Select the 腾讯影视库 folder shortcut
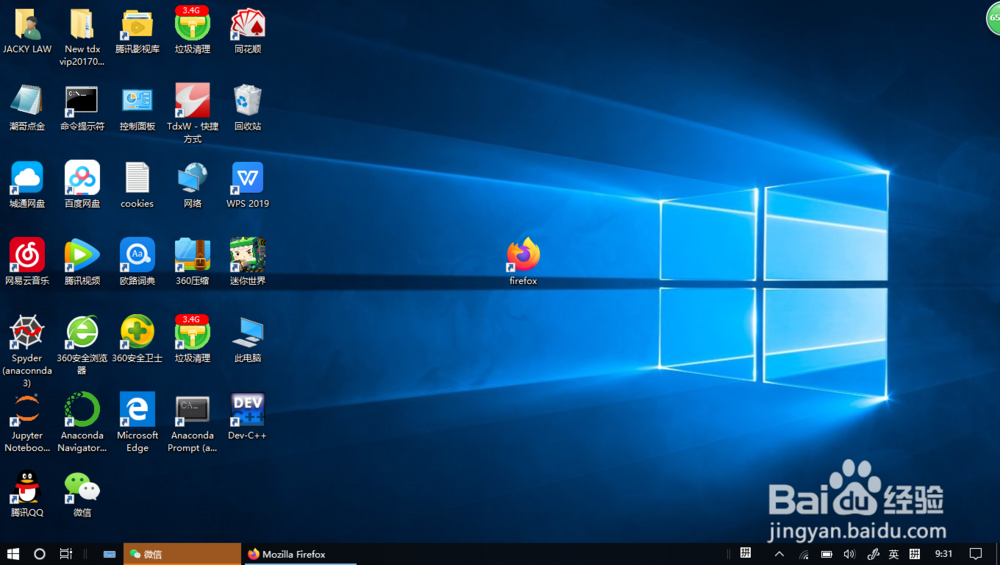Image resolution: width=1000 pixels, height=565 pixels. point(137,24)
